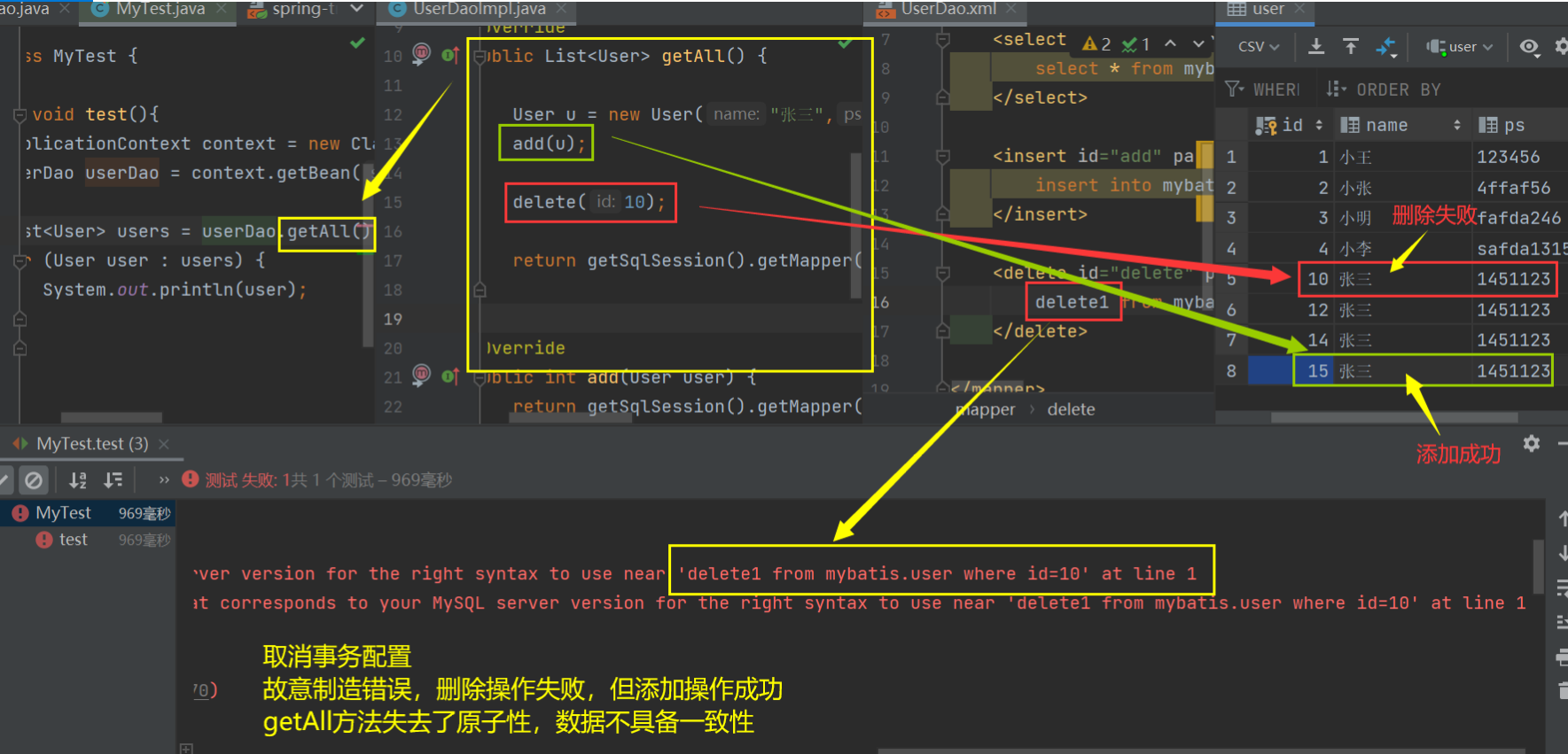Open database table settings gear
This screenshot has width=1568, height=754.
pos(1561,47)
